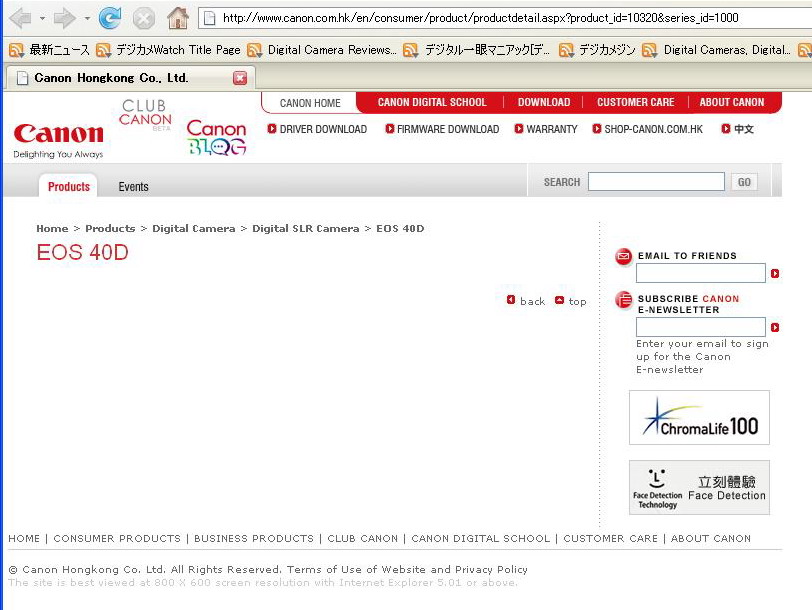Click footer ABOUT CANON link
This screenshot has height=610, width=812.
(710, 539)
